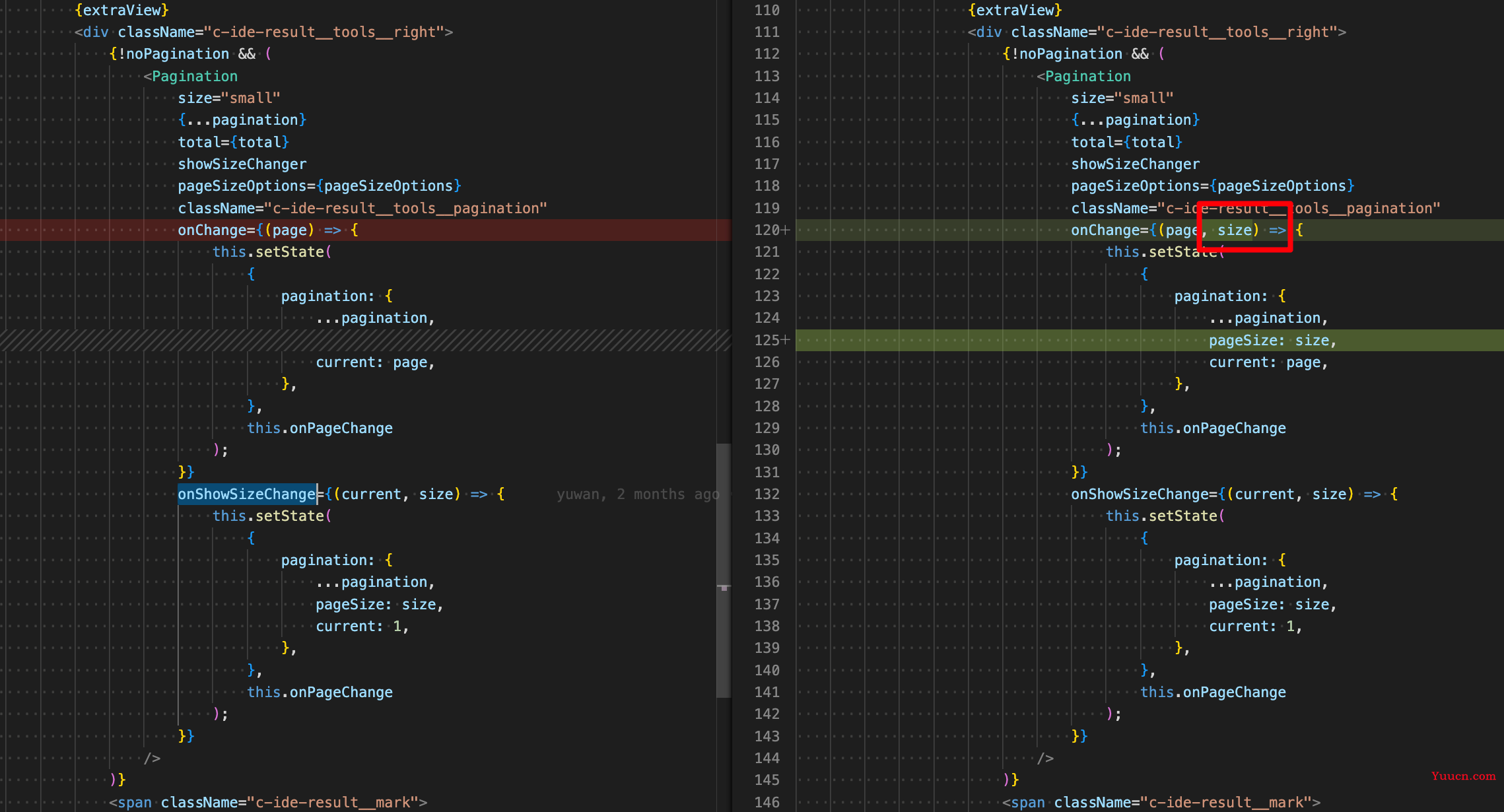This screenshot has width=1504, height=812.
Task: Click 'this.onPageChange' on line 129
Action: (1213, 428)
